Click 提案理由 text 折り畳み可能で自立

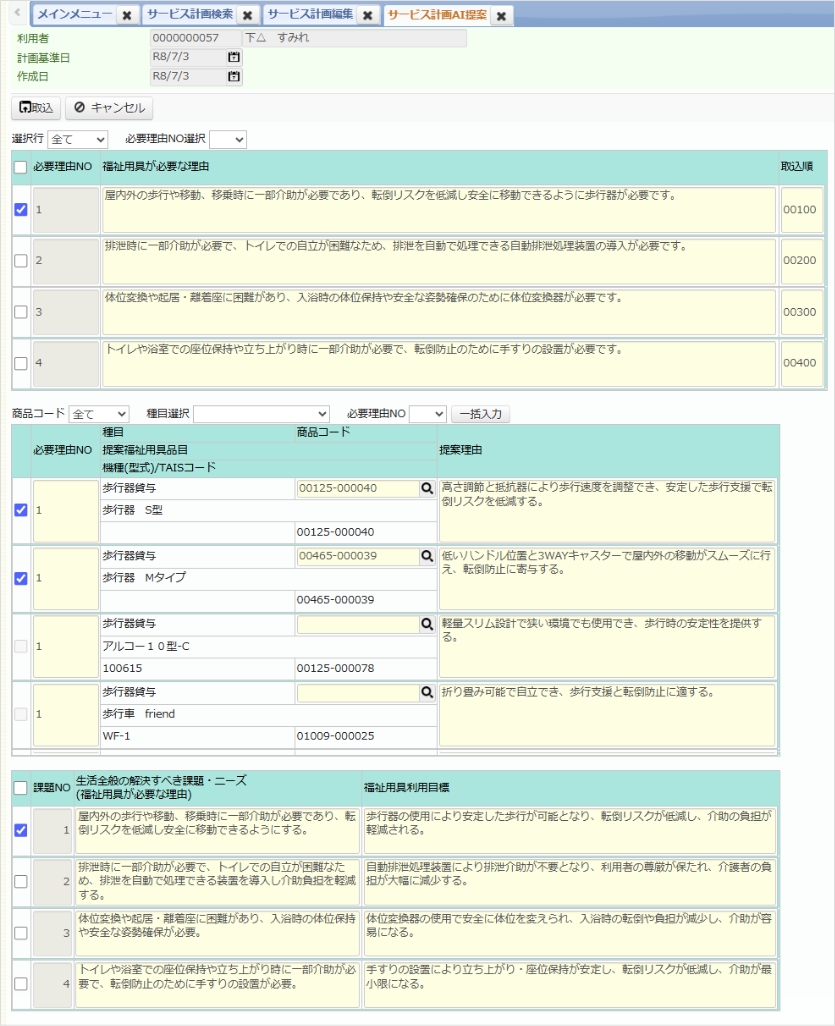coord(607,715)
